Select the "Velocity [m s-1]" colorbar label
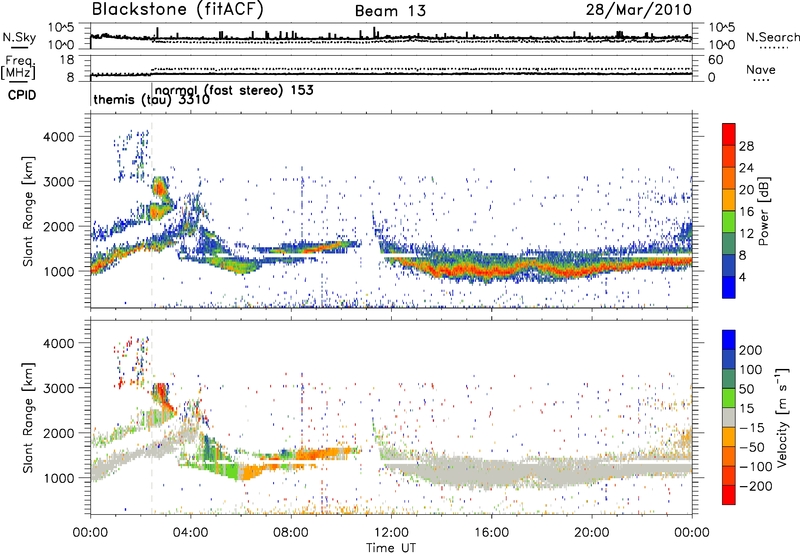 [782, 417]
